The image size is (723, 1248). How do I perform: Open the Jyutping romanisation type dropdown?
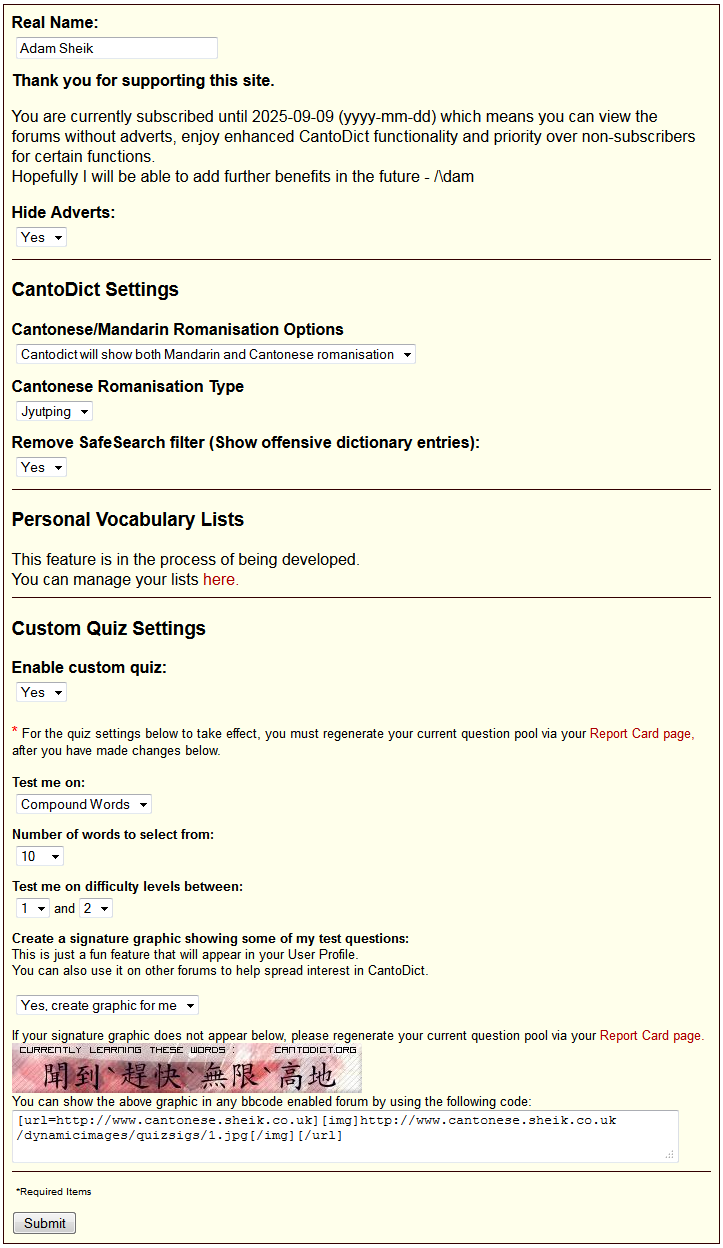point(54,411)
